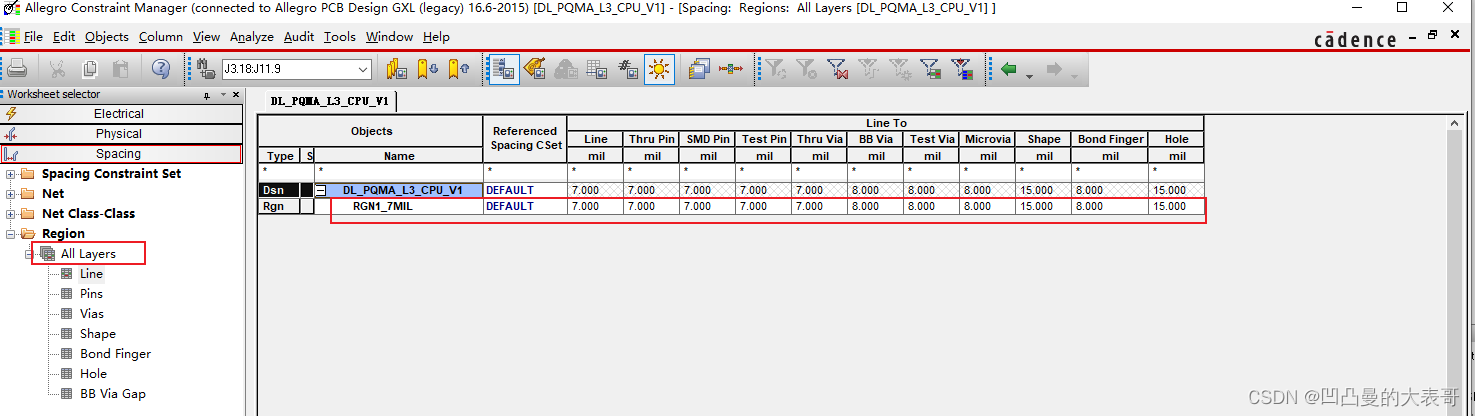Viewport: 1475px width, 416px height.
Task: Open the File menu
Action: (33, 37)
